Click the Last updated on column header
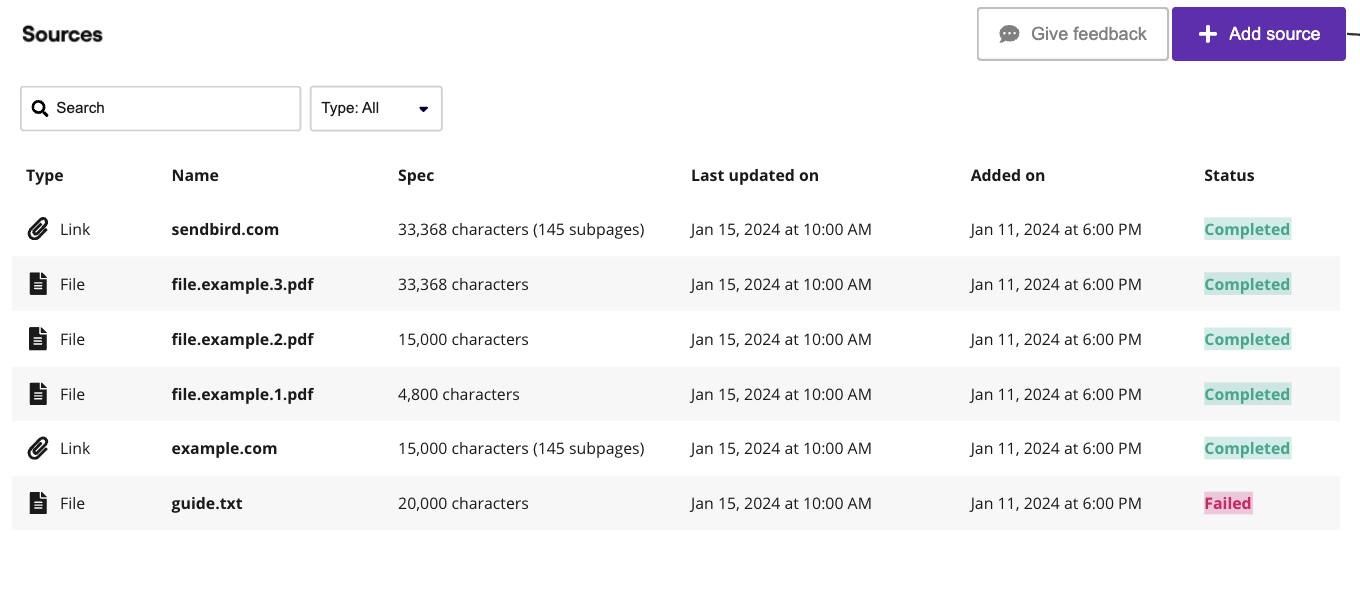Screen dimensions: 1360x614 point(755,175)
